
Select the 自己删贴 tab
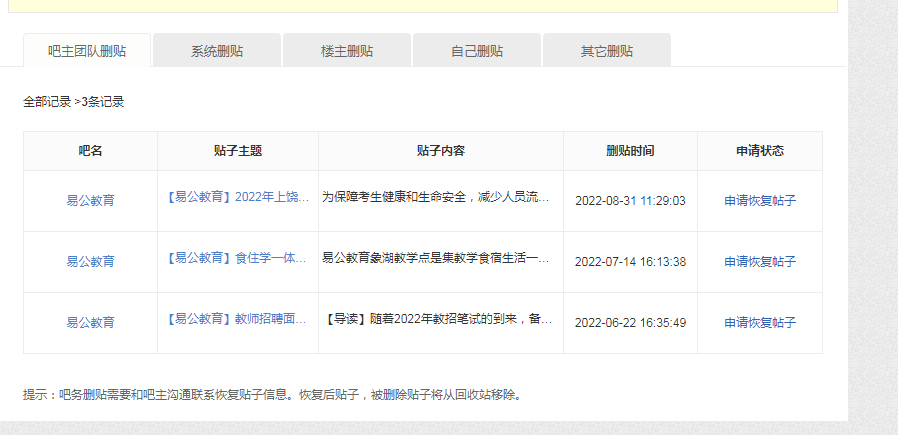tap(477, 51)
